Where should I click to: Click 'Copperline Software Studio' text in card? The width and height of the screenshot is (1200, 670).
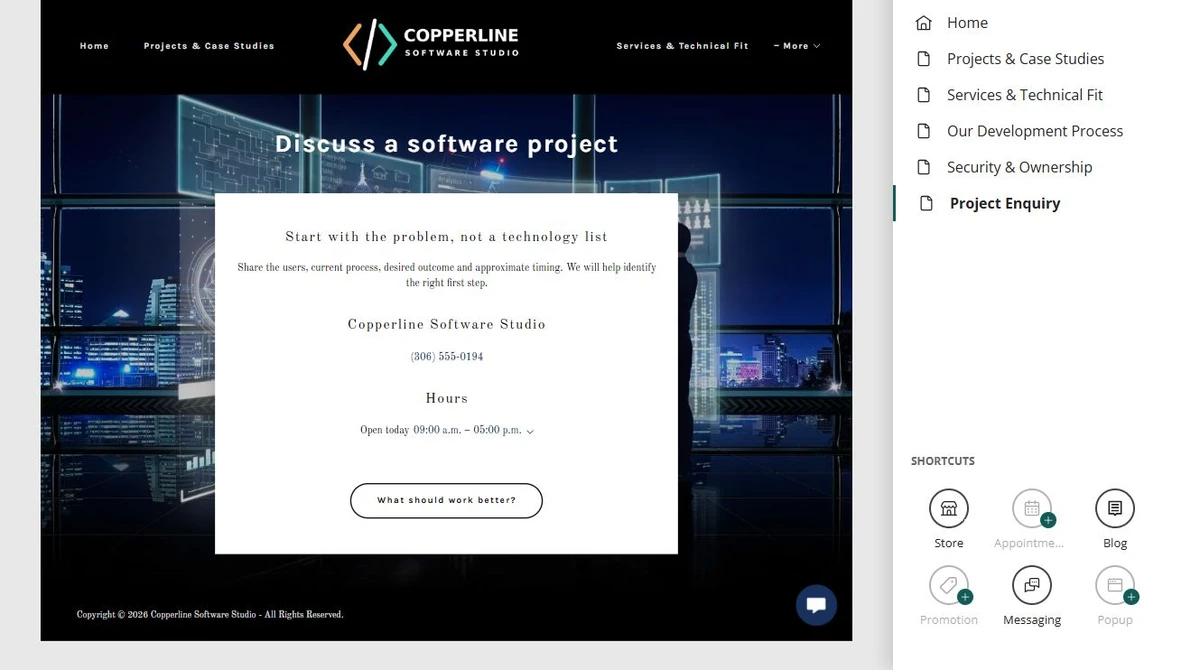pos(447,324)
